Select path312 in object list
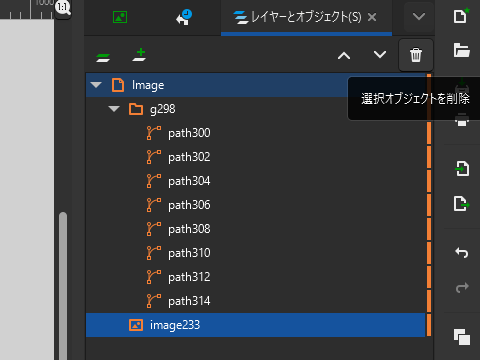The image size is (480, 360). click(256, 277)
